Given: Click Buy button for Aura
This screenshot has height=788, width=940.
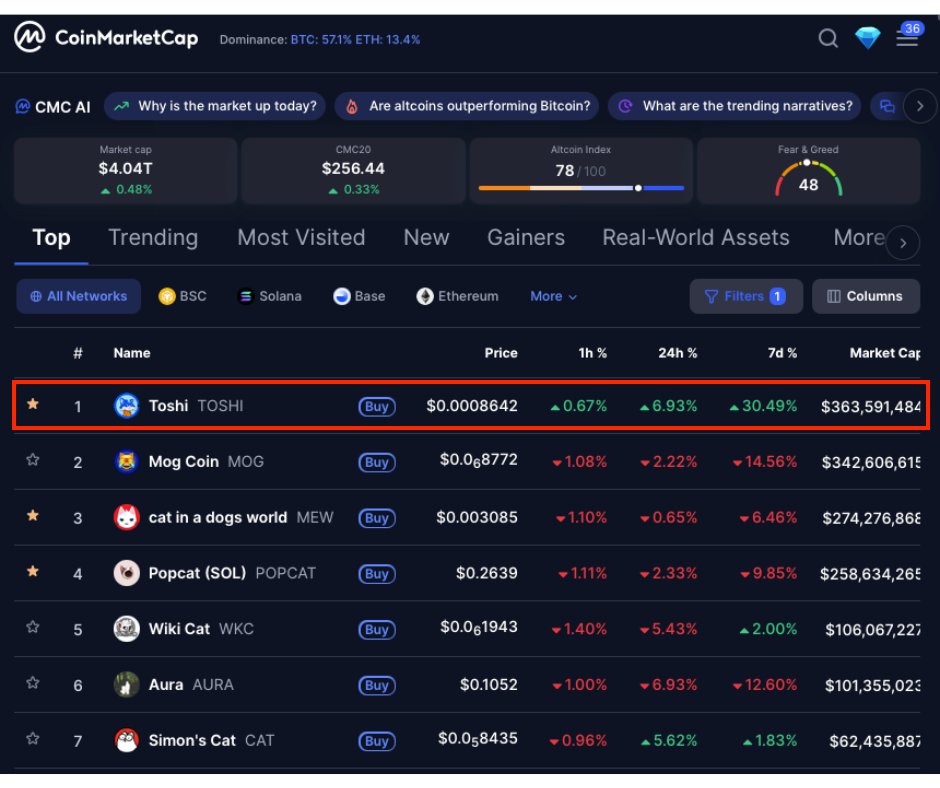Looking at the screenshot, I should (376, 685).
